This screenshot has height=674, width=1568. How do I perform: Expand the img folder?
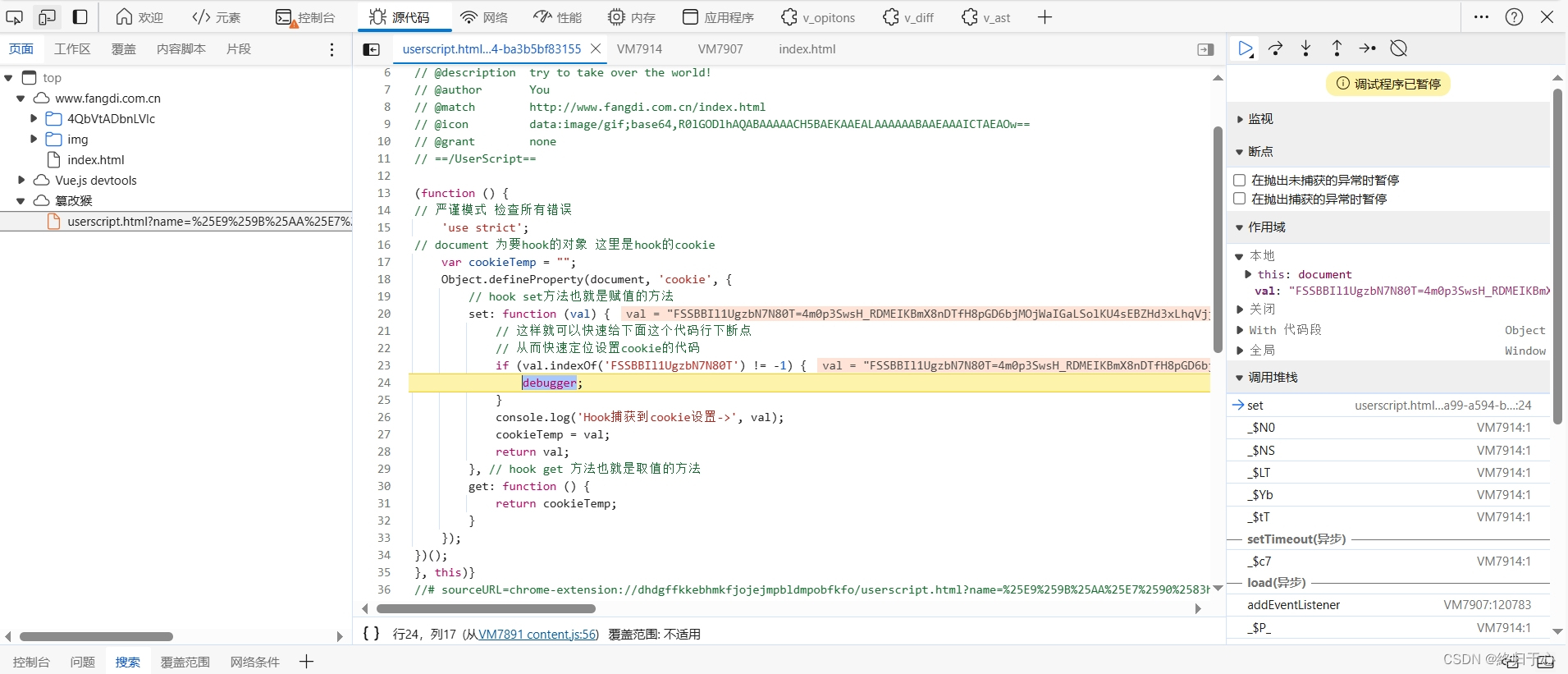click(34, 140)
